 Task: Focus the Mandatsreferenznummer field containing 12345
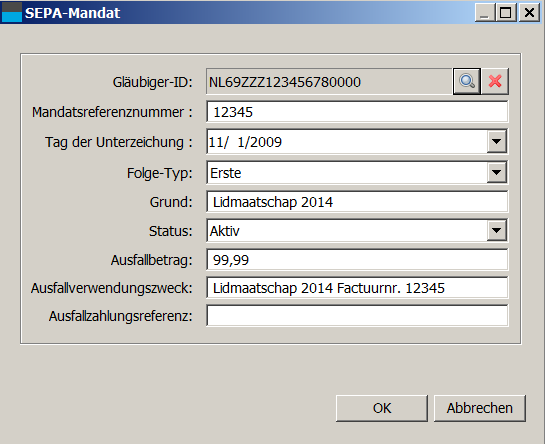pos(357,112)
